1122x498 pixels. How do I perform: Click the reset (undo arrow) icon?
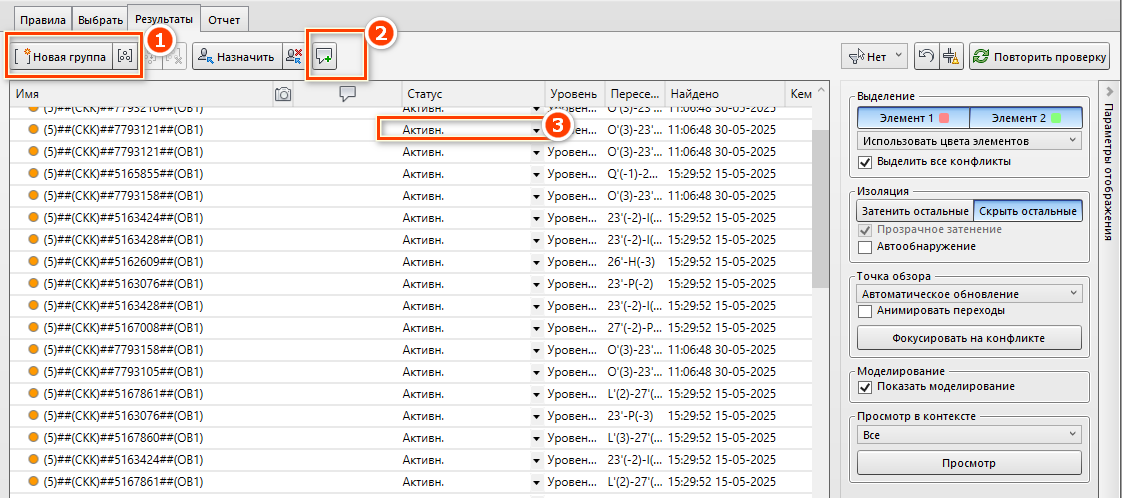926,56
